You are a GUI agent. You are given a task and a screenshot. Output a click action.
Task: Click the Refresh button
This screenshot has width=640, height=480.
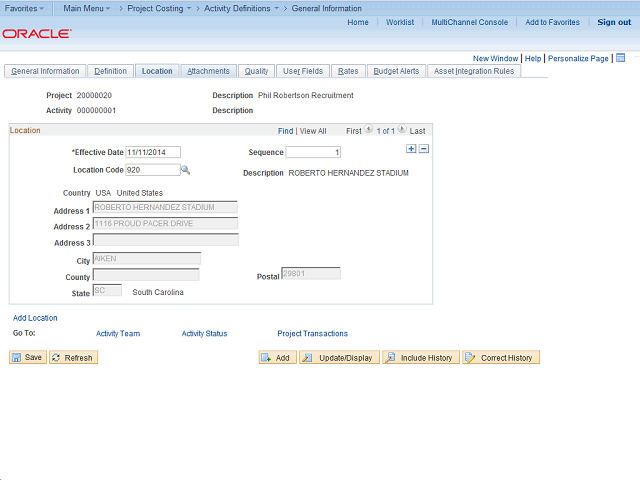(x=73, y=358)
